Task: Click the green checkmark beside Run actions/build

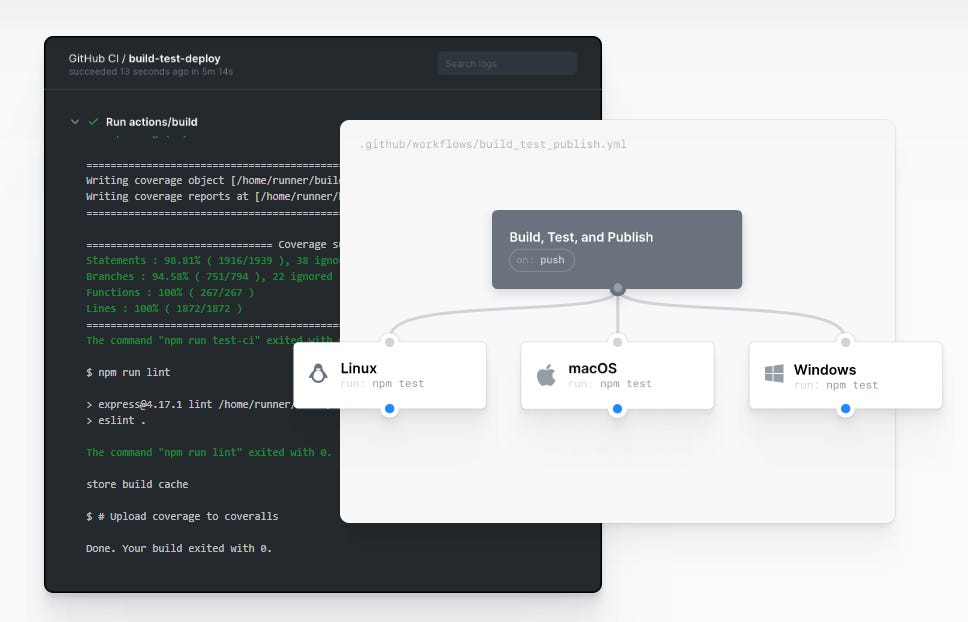Action: [x=94, y=120]
